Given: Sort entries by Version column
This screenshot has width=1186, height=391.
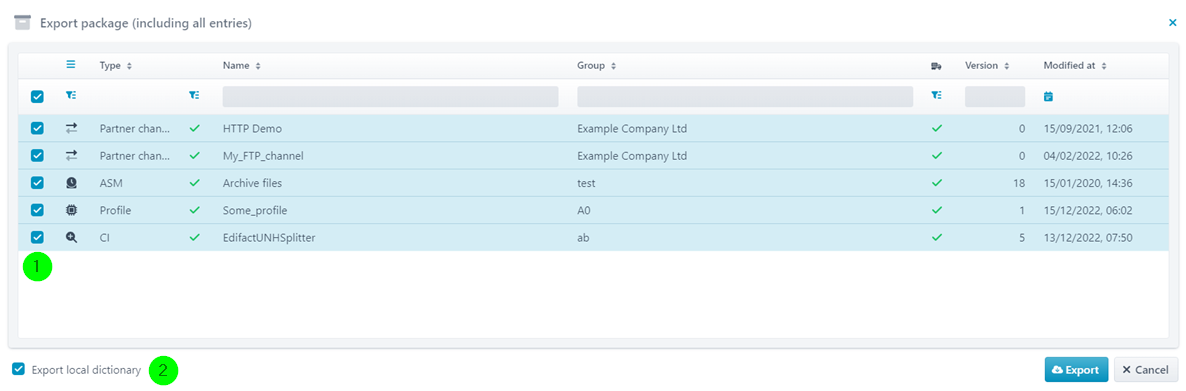Looking at the screenshot, I should click(987, 66).
